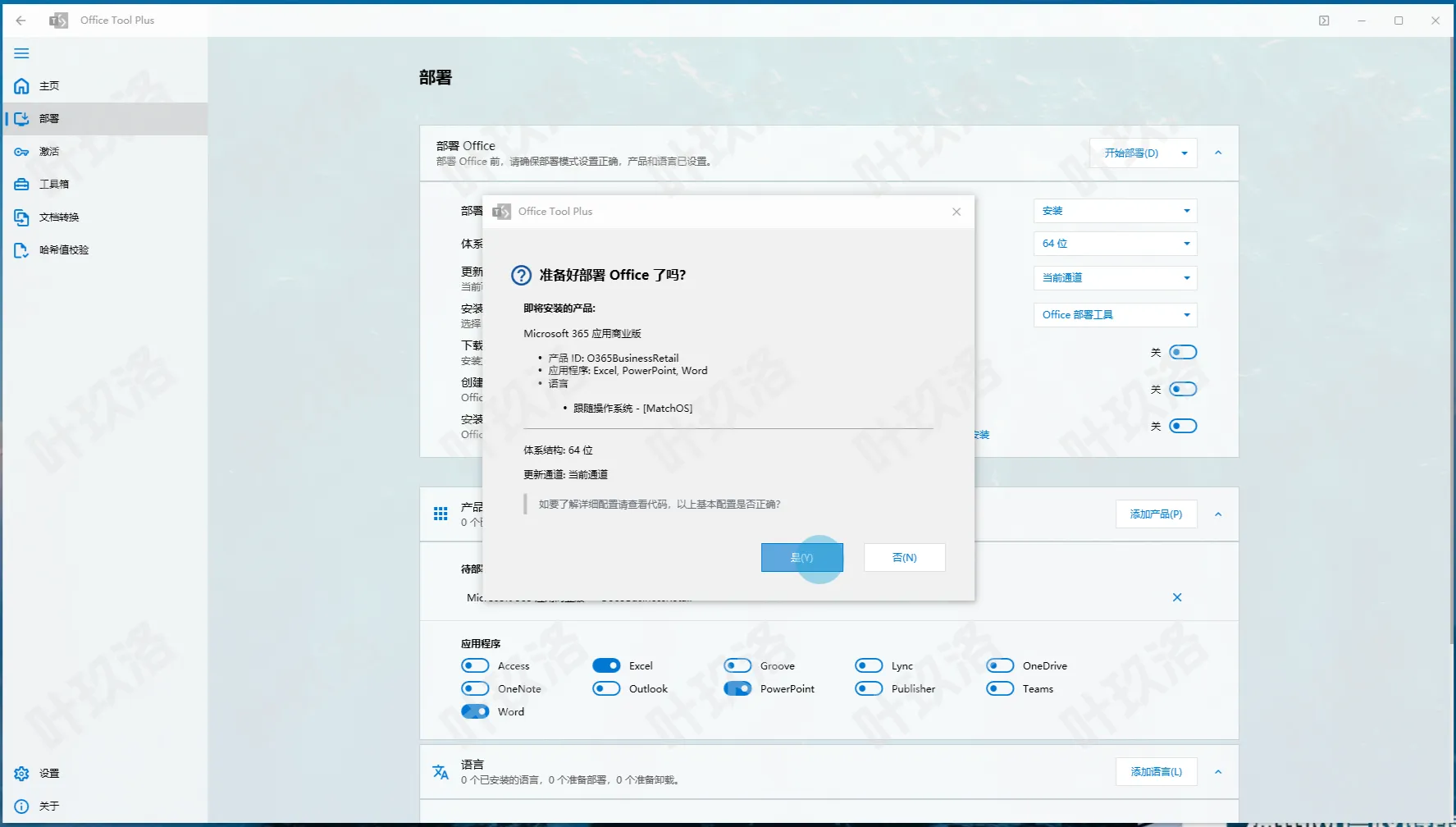Click the toolbox briefcase icon
The image size is (1456, 827).
(x=21, y=185)
